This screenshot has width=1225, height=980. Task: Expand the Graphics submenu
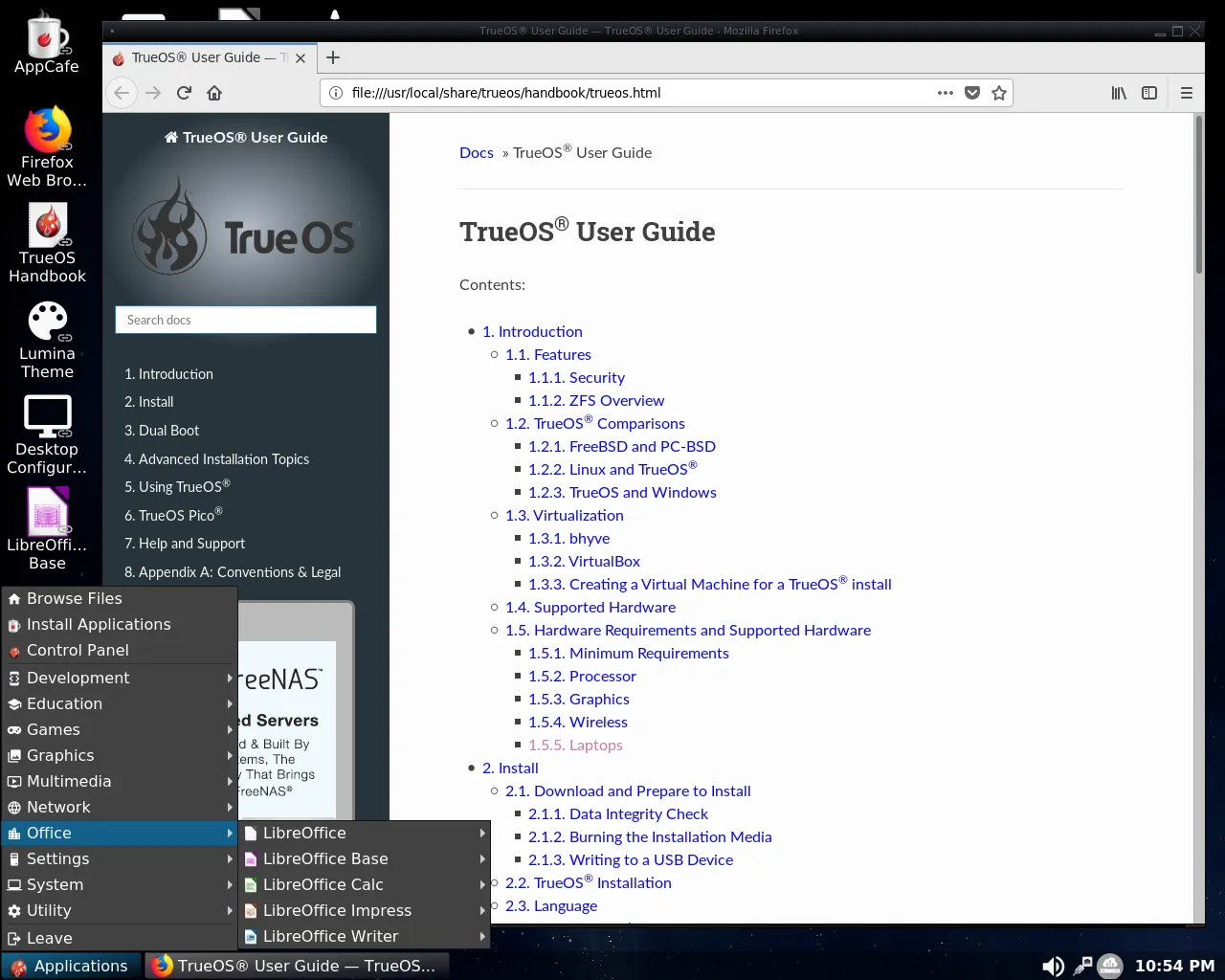pyautogui.click(x=120, y=755)
